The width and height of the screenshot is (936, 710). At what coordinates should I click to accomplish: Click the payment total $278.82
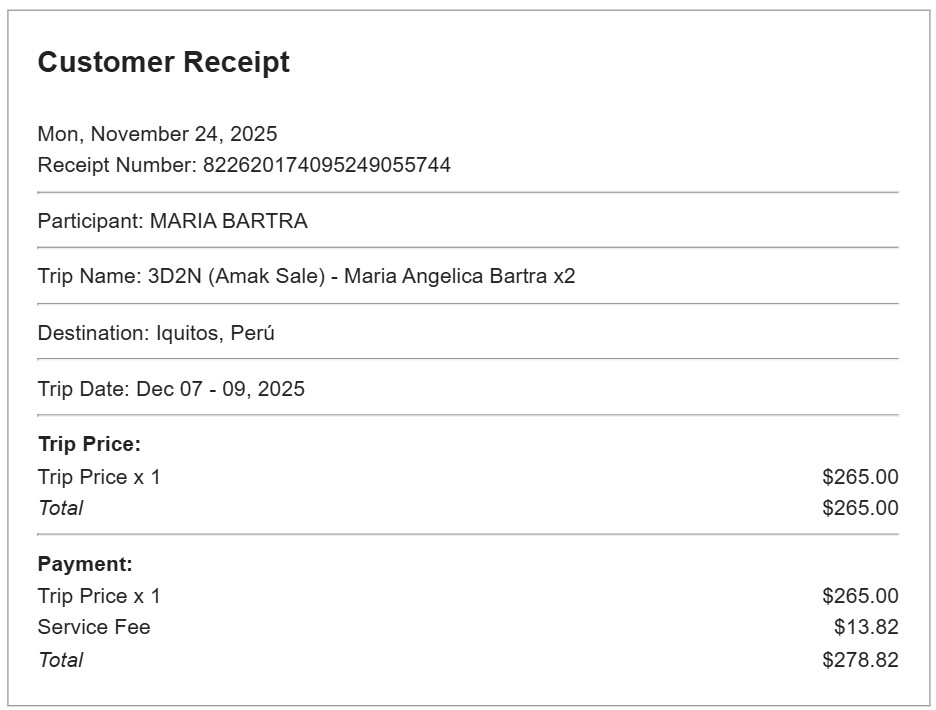click(860, 660)
